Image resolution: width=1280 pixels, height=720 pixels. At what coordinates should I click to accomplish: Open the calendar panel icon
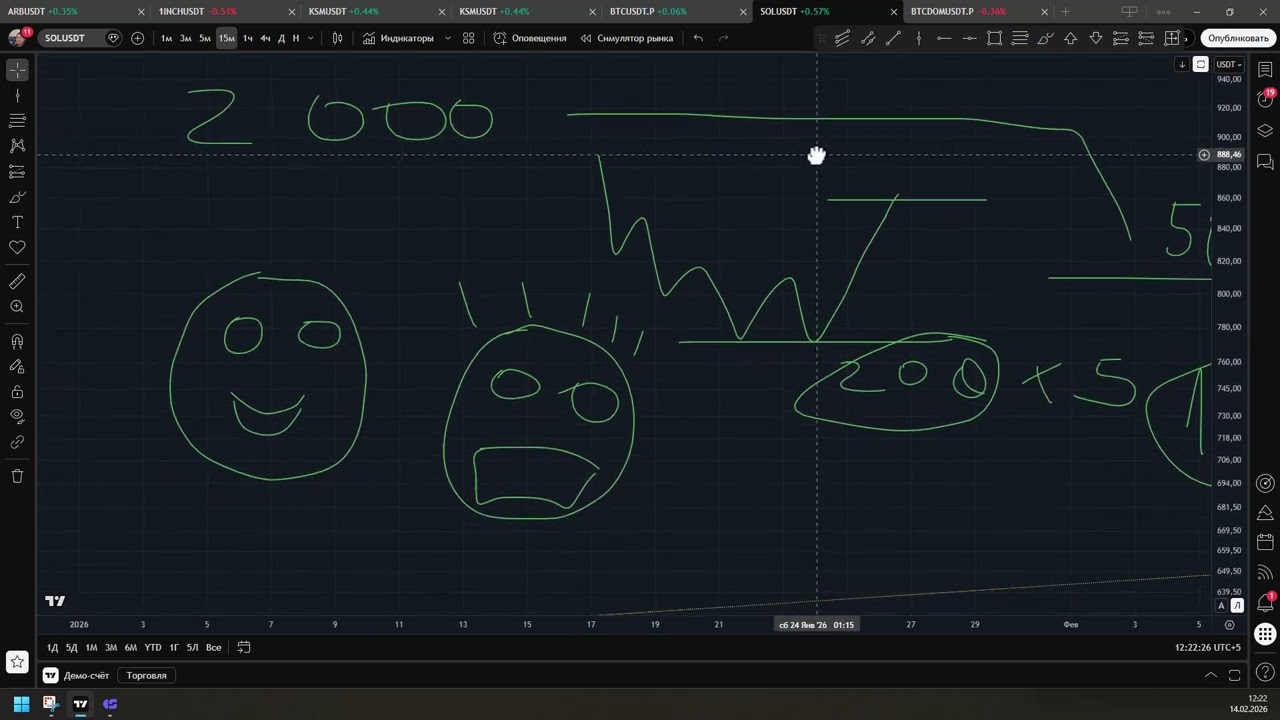(x=1265, y=542)
